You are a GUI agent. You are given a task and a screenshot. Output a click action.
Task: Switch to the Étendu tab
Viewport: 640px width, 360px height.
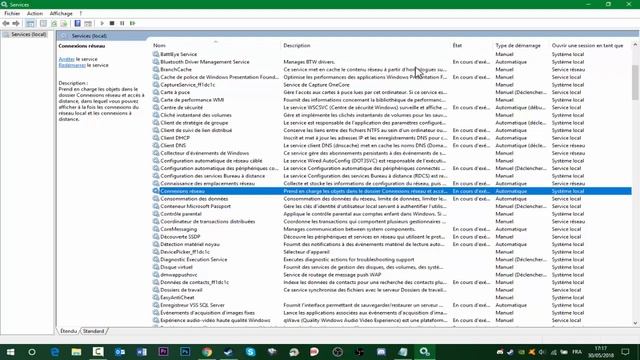(68, 331)
